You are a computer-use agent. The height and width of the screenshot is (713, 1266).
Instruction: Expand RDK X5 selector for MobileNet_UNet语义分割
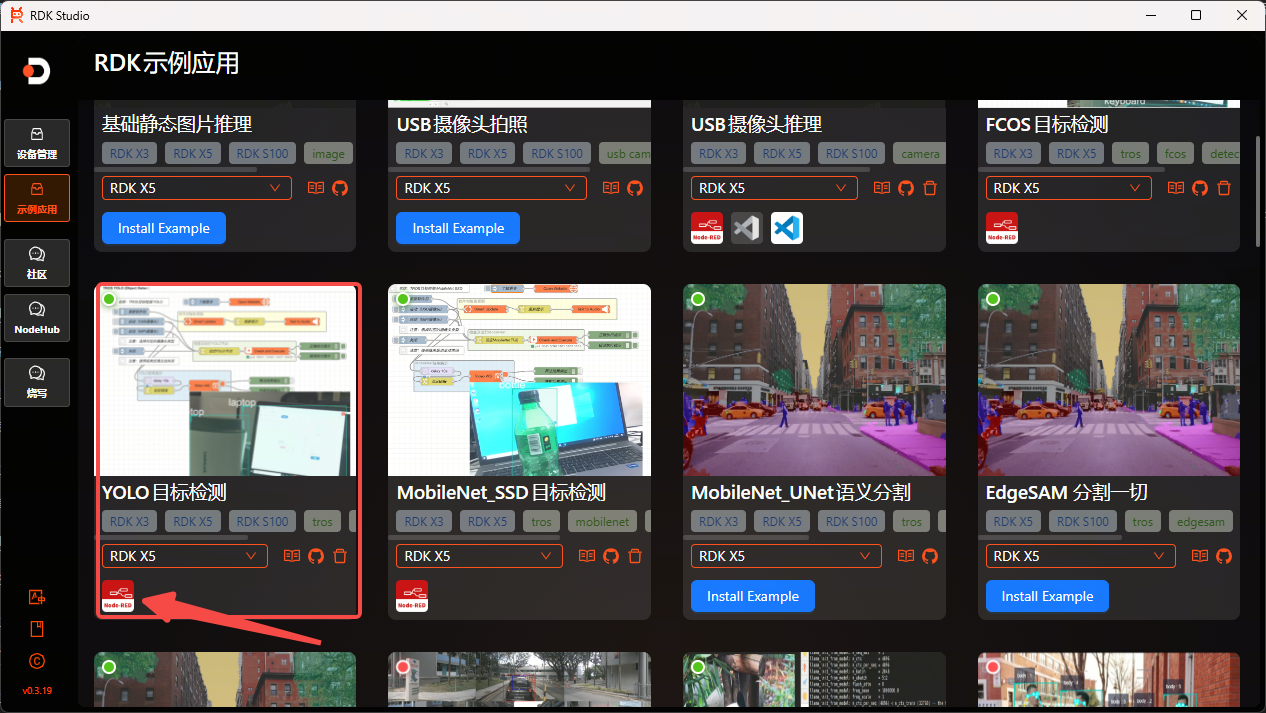785,556
